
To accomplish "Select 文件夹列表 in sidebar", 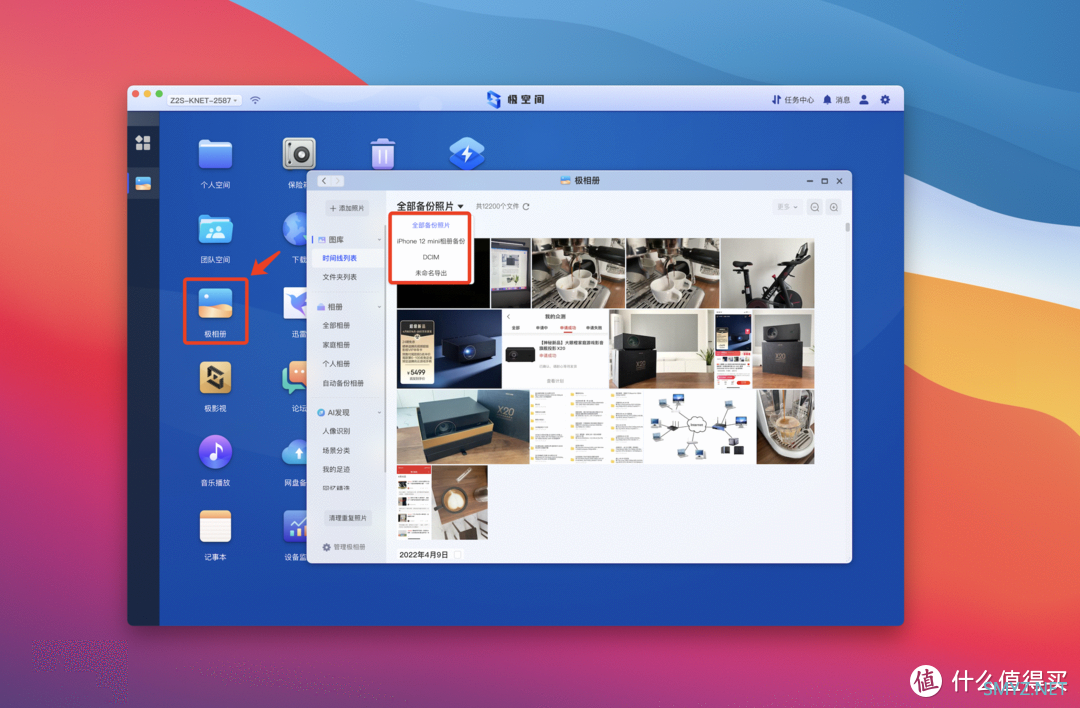I will pyautogui.click(x=340, y=277).
